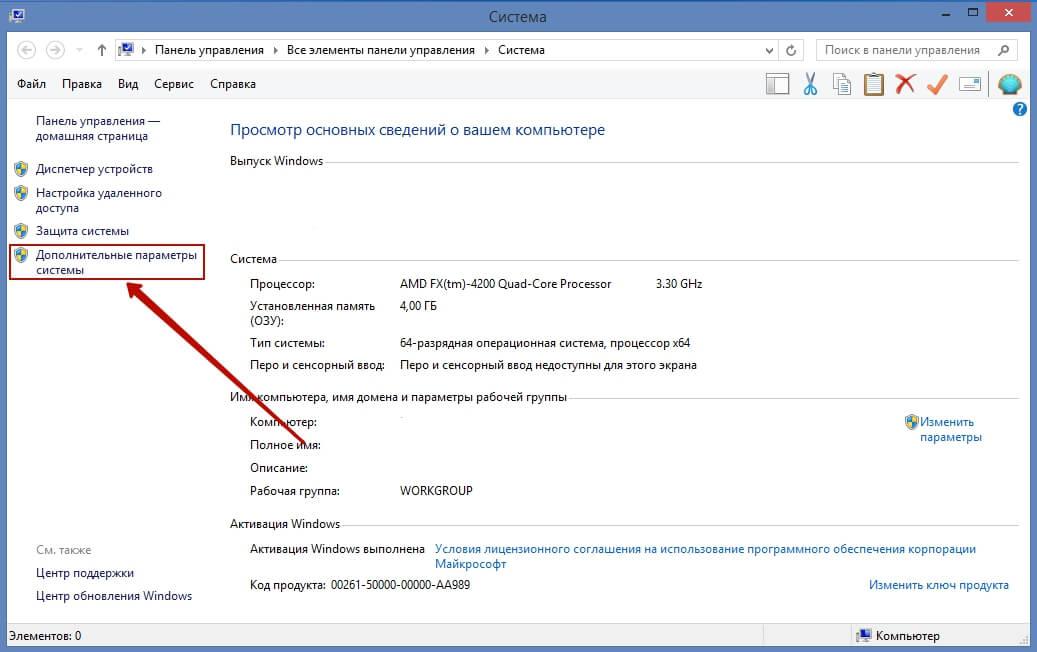Click the pane layout toolbar icon
Image resolution: width=1037 pixels, height=652 pixels.
[x=778, y=84]
